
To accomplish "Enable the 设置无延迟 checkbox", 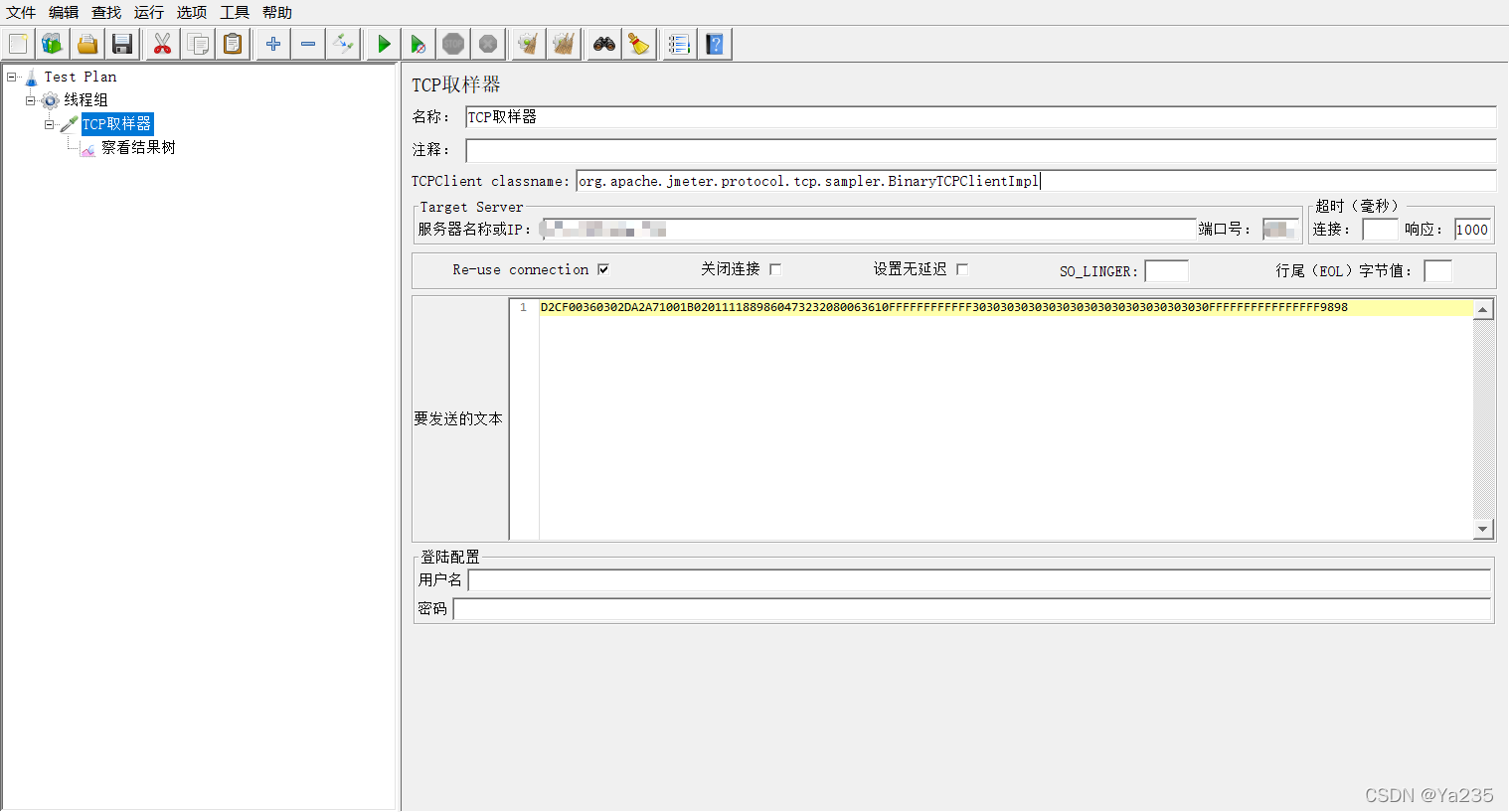I will pos(962,269).
